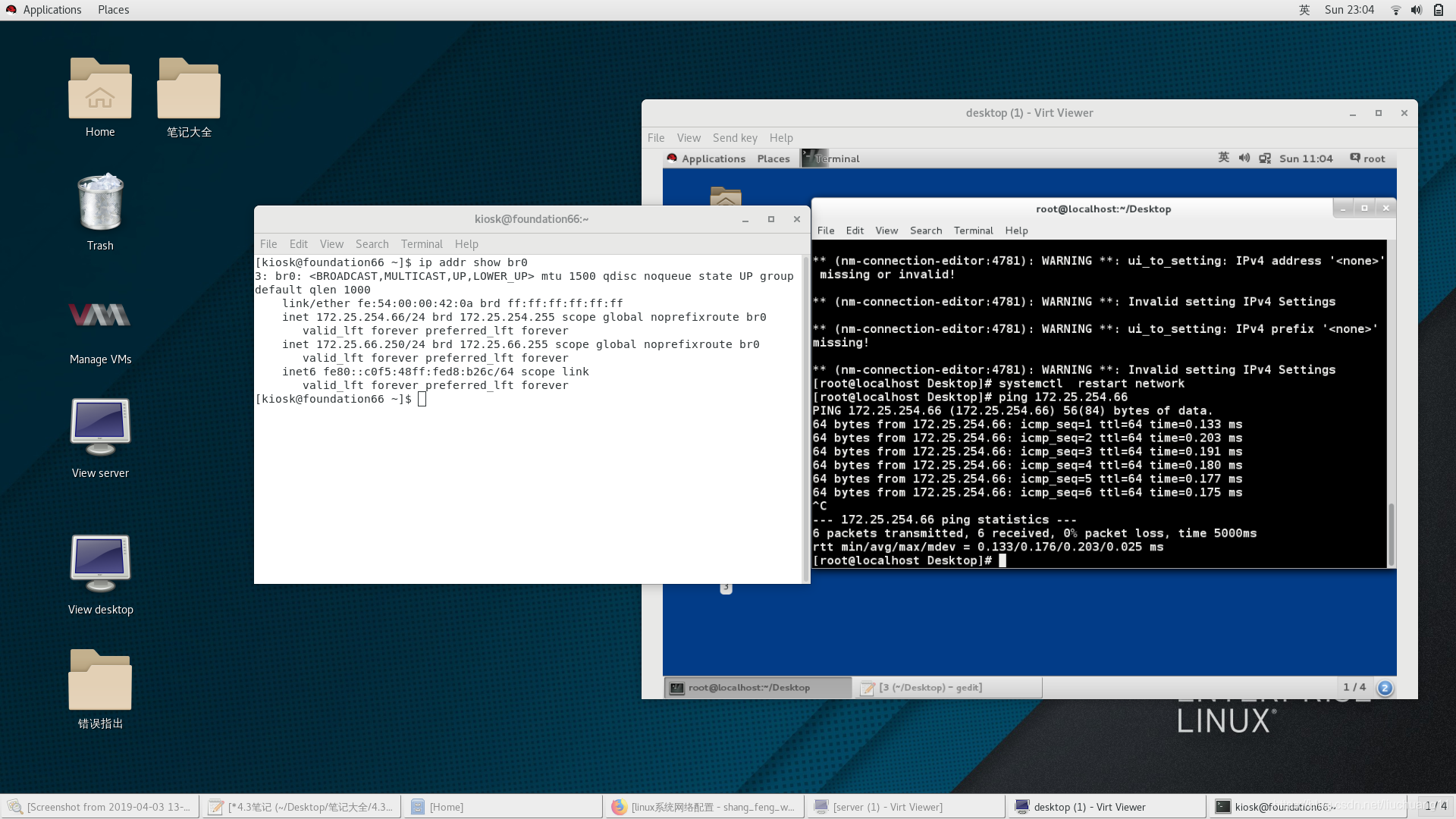Click Virt Viewer desktop (1) title bar
Viewport: 1456px width, 819px height.
[x=1029, y=113]
